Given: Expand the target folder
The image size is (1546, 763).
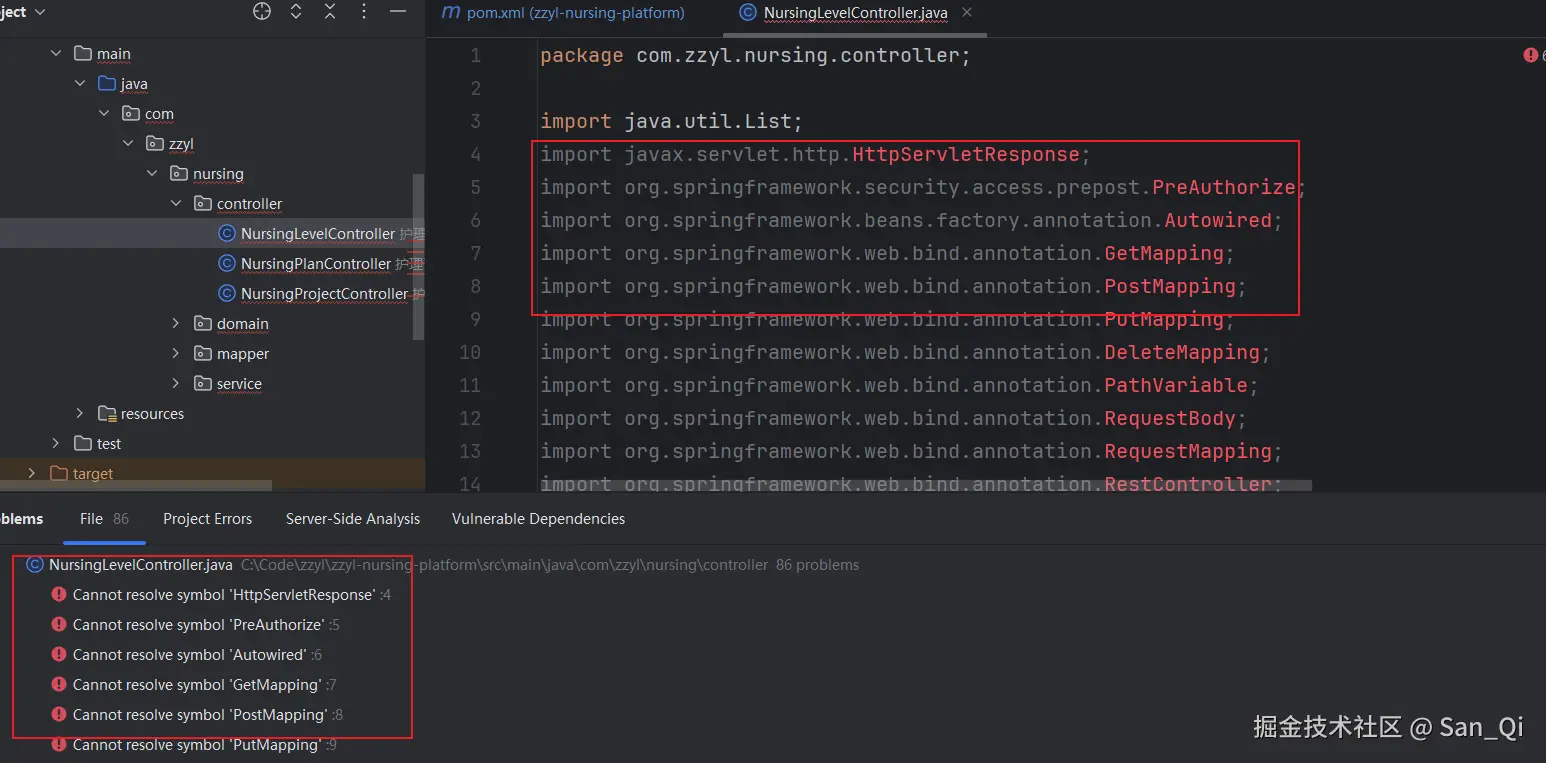Looking at the screenshot, I should (32, 473).
